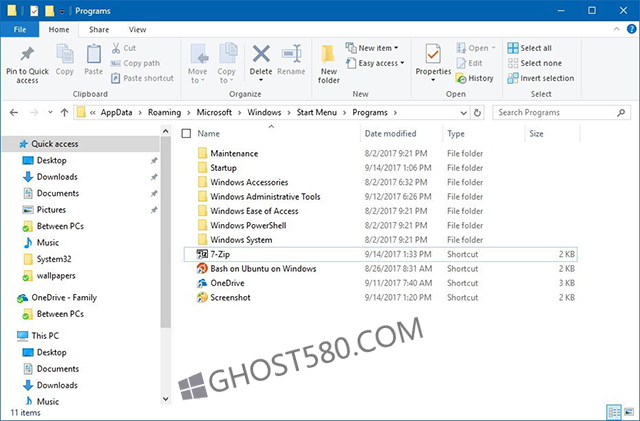Image resolution: width=640 pixels, height=421 pixels.
Task: Click Select none in ribbon
Action: [x=535, y=63]
